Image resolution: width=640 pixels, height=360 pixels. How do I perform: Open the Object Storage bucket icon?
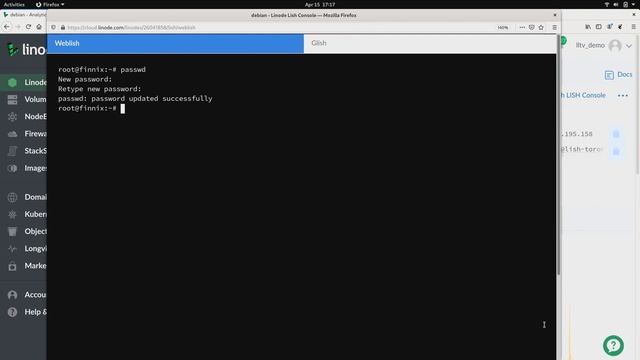coord(12,231)
